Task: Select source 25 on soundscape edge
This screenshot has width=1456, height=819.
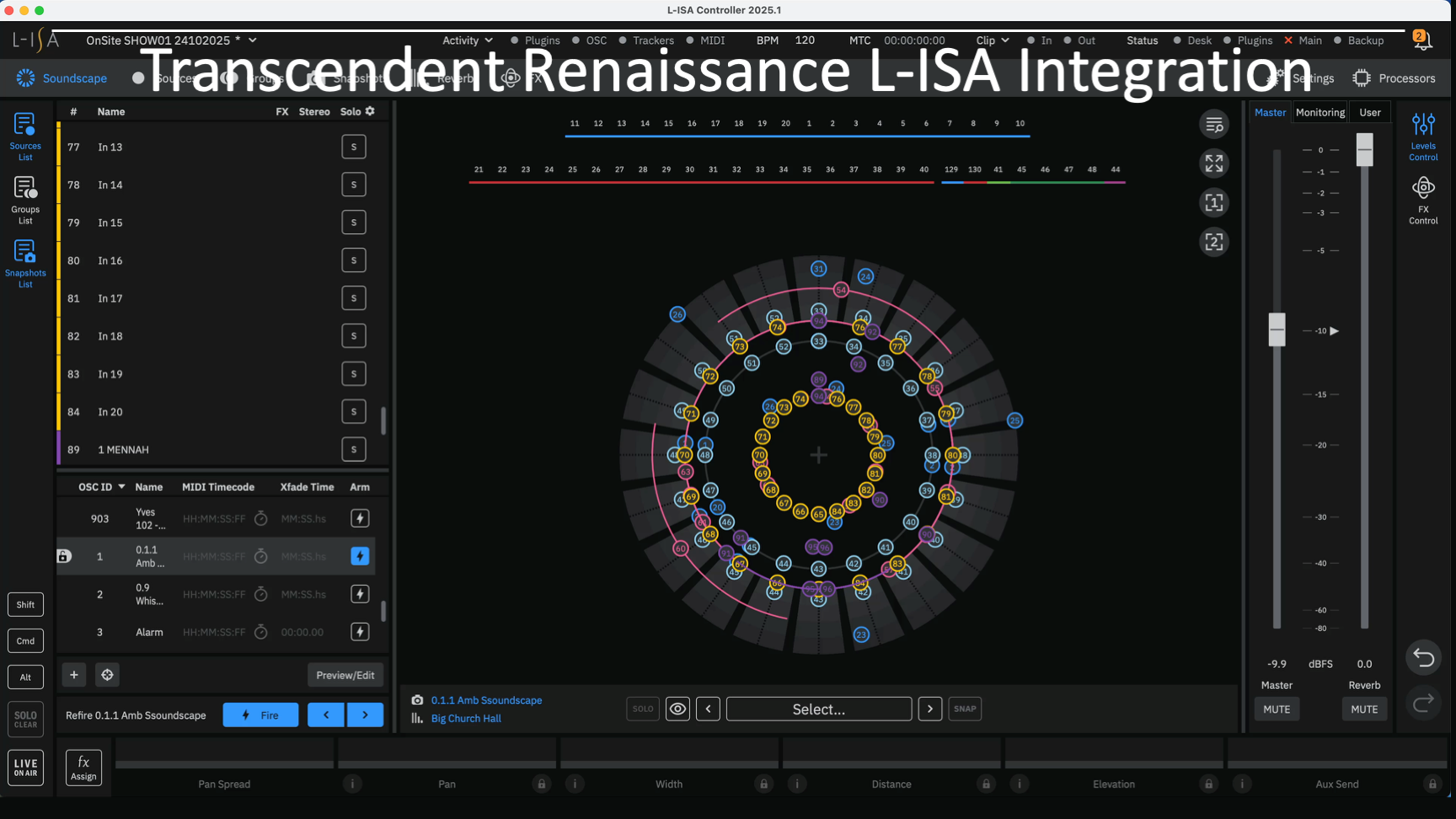Action: tap(1014, 420)
